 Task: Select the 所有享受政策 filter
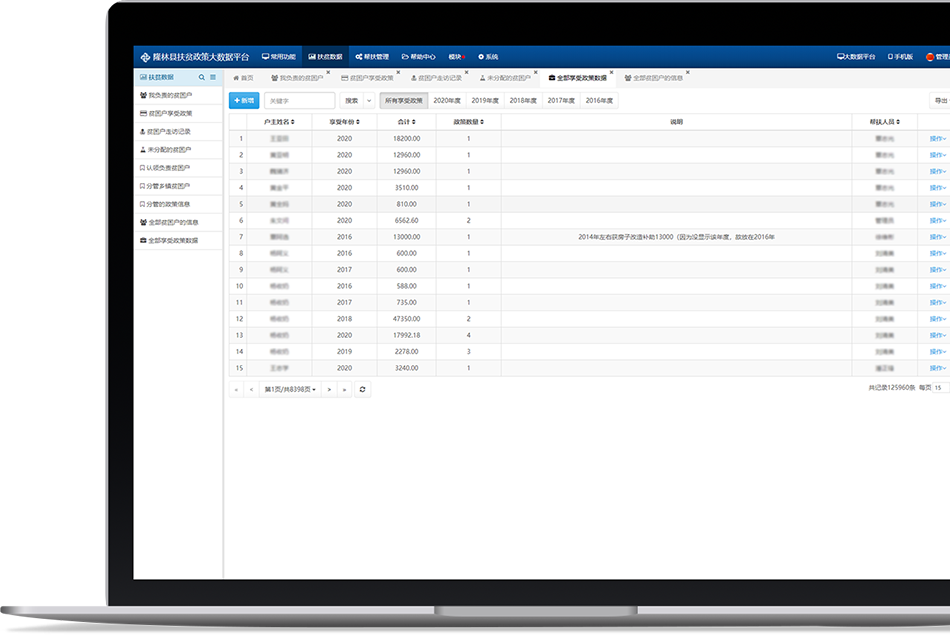pos(404,101)
